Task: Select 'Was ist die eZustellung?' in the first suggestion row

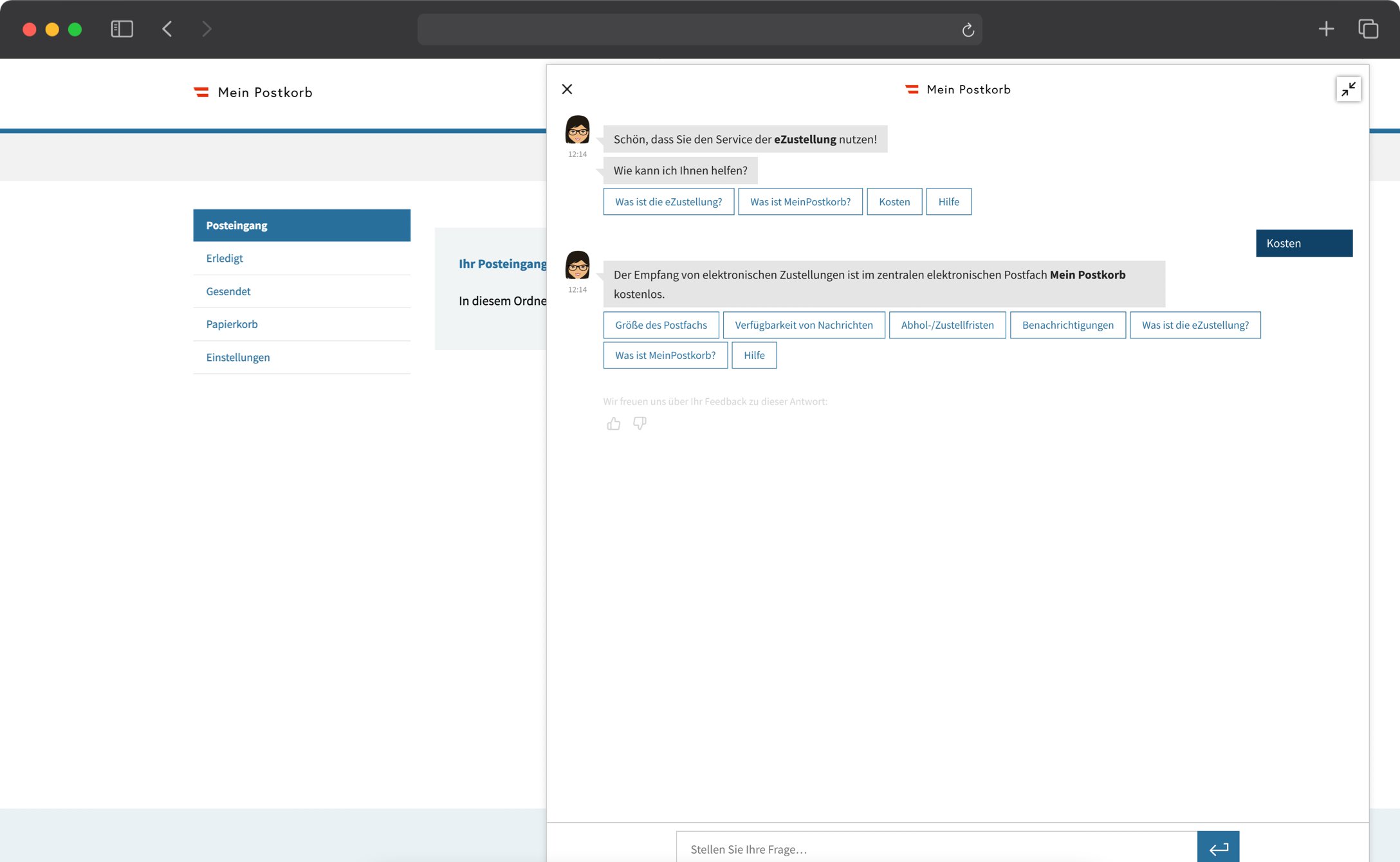Action: (x=668, y=202)
